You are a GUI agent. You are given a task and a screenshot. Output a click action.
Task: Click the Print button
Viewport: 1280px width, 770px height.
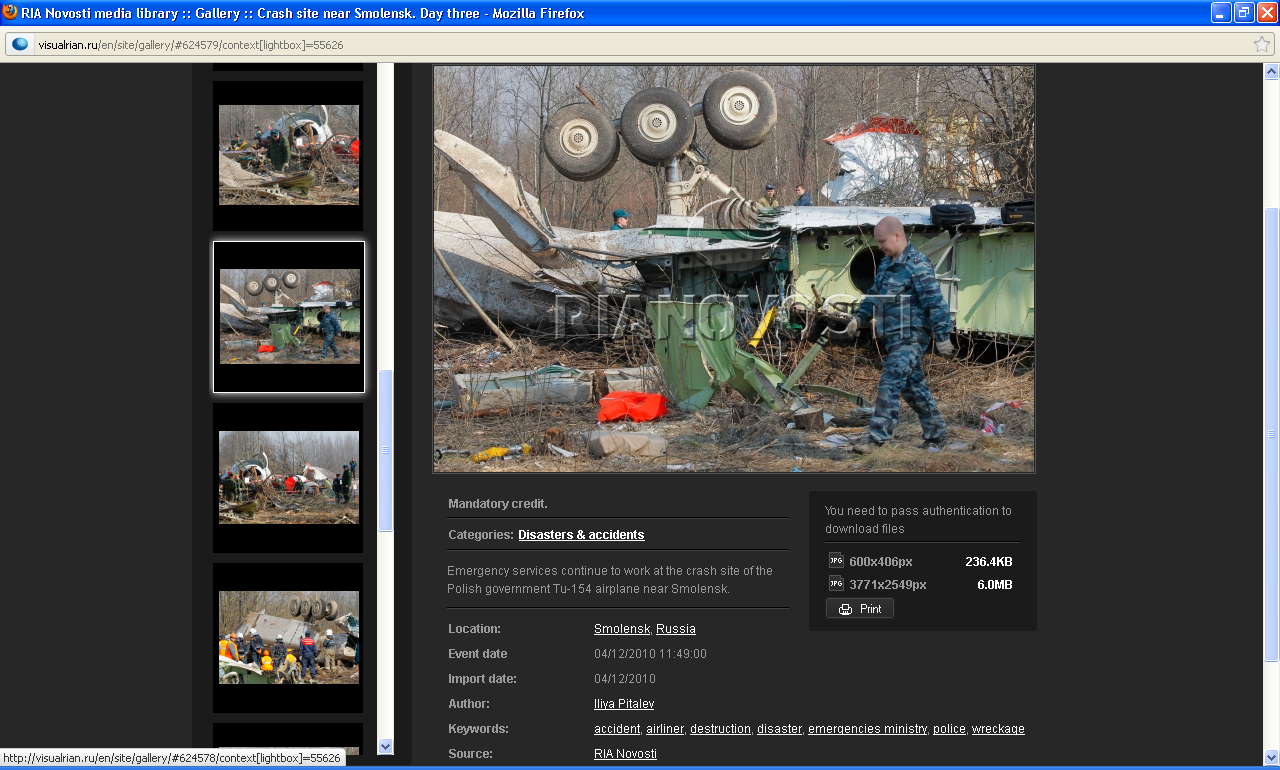(860, 609)
